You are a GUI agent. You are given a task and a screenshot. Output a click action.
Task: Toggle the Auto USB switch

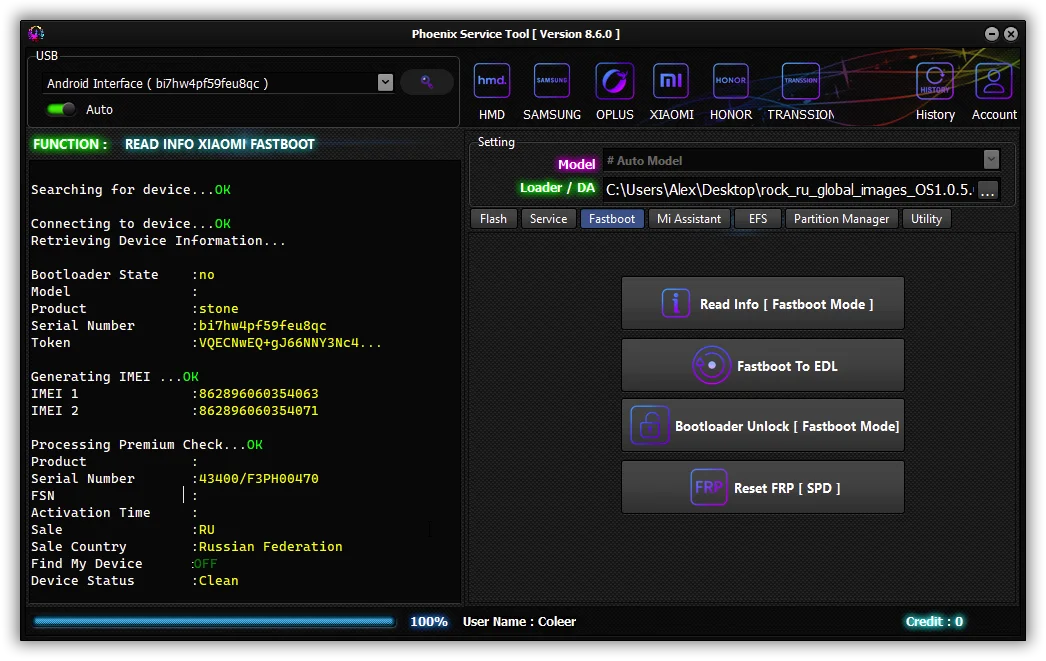click(62, 109)
